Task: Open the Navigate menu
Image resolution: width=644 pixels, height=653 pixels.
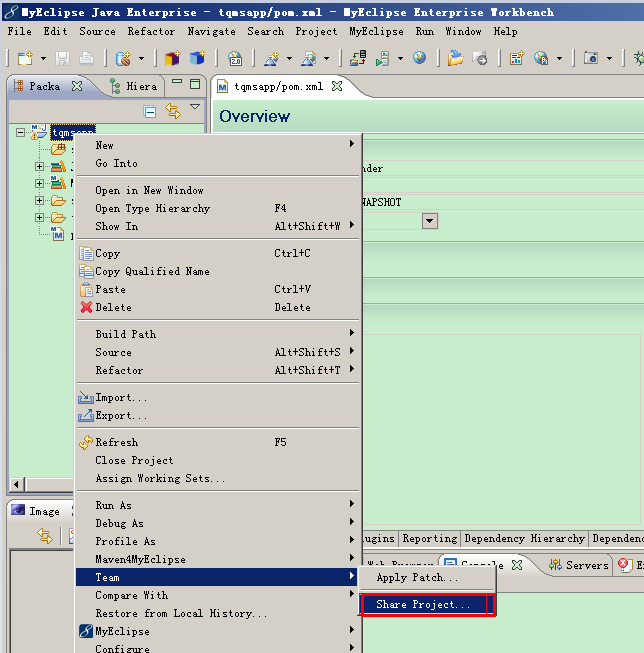Action: point(211,32)
